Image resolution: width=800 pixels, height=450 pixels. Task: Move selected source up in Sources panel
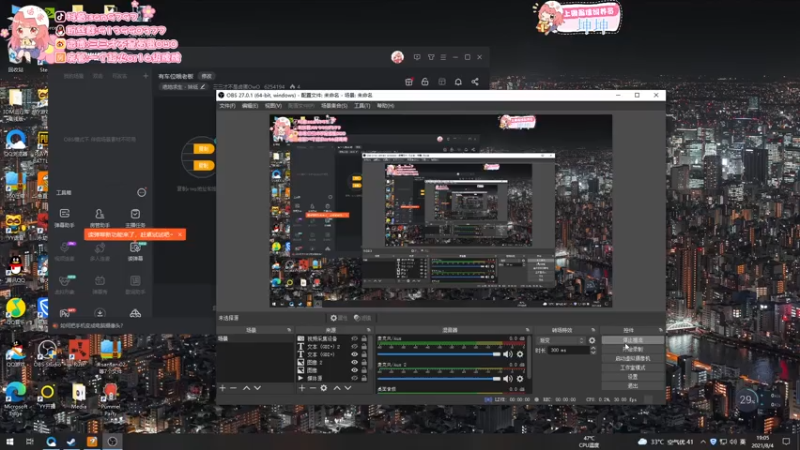coord(337,388)
